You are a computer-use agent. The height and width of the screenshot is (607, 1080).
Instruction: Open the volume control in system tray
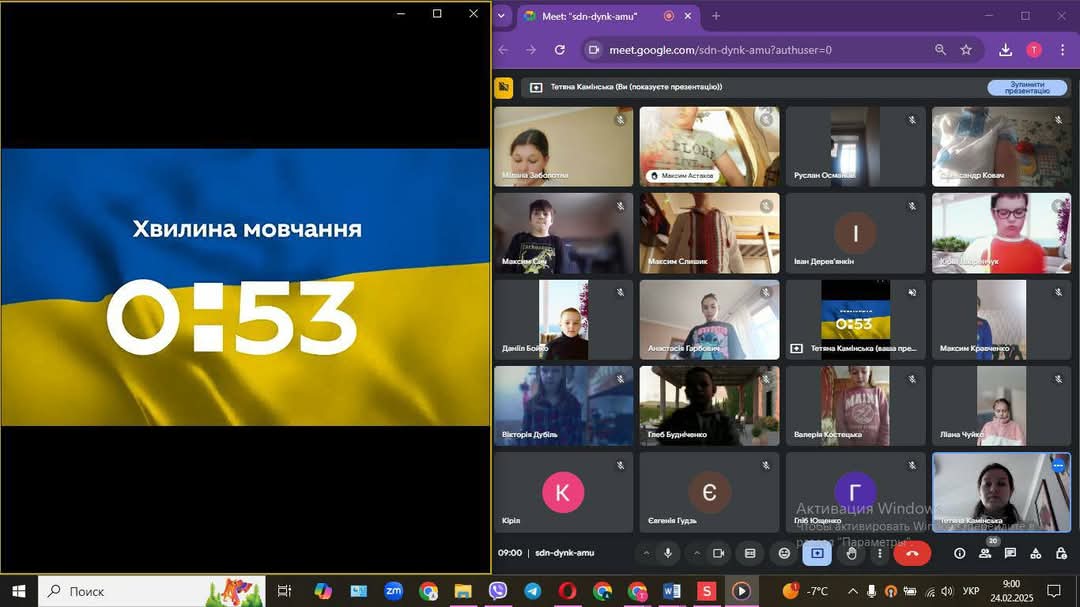click(947, 591)
